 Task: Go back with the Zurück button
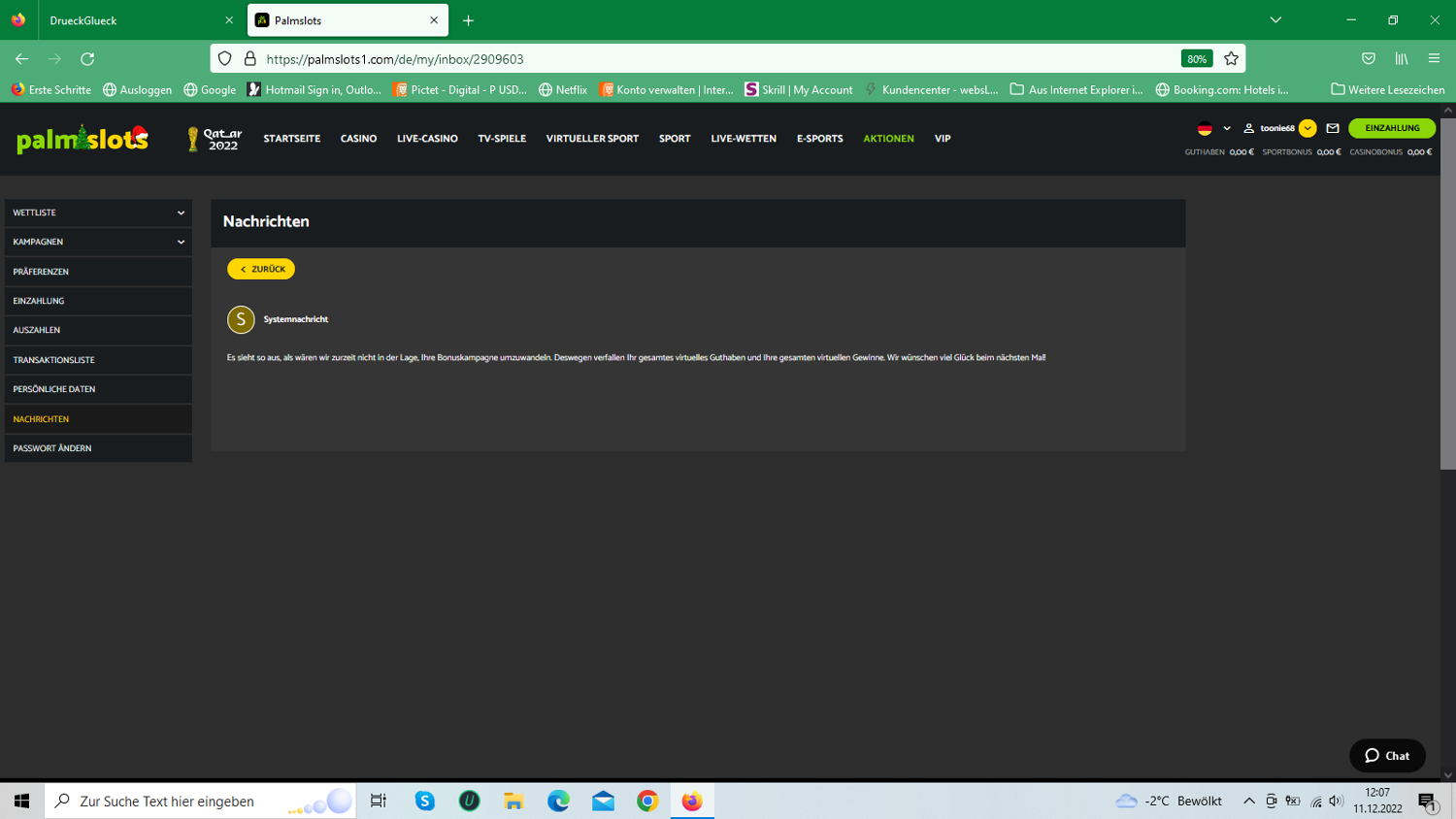pos(261,269)
